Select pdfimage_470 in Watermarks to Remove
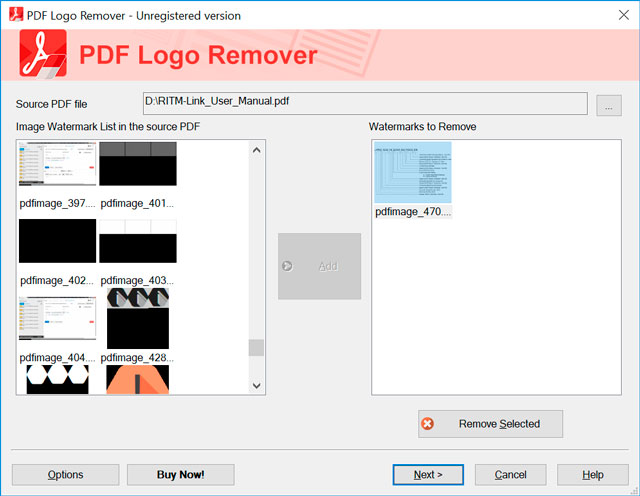This screenshot has height=496, width=640. click(x=412, y=173)
